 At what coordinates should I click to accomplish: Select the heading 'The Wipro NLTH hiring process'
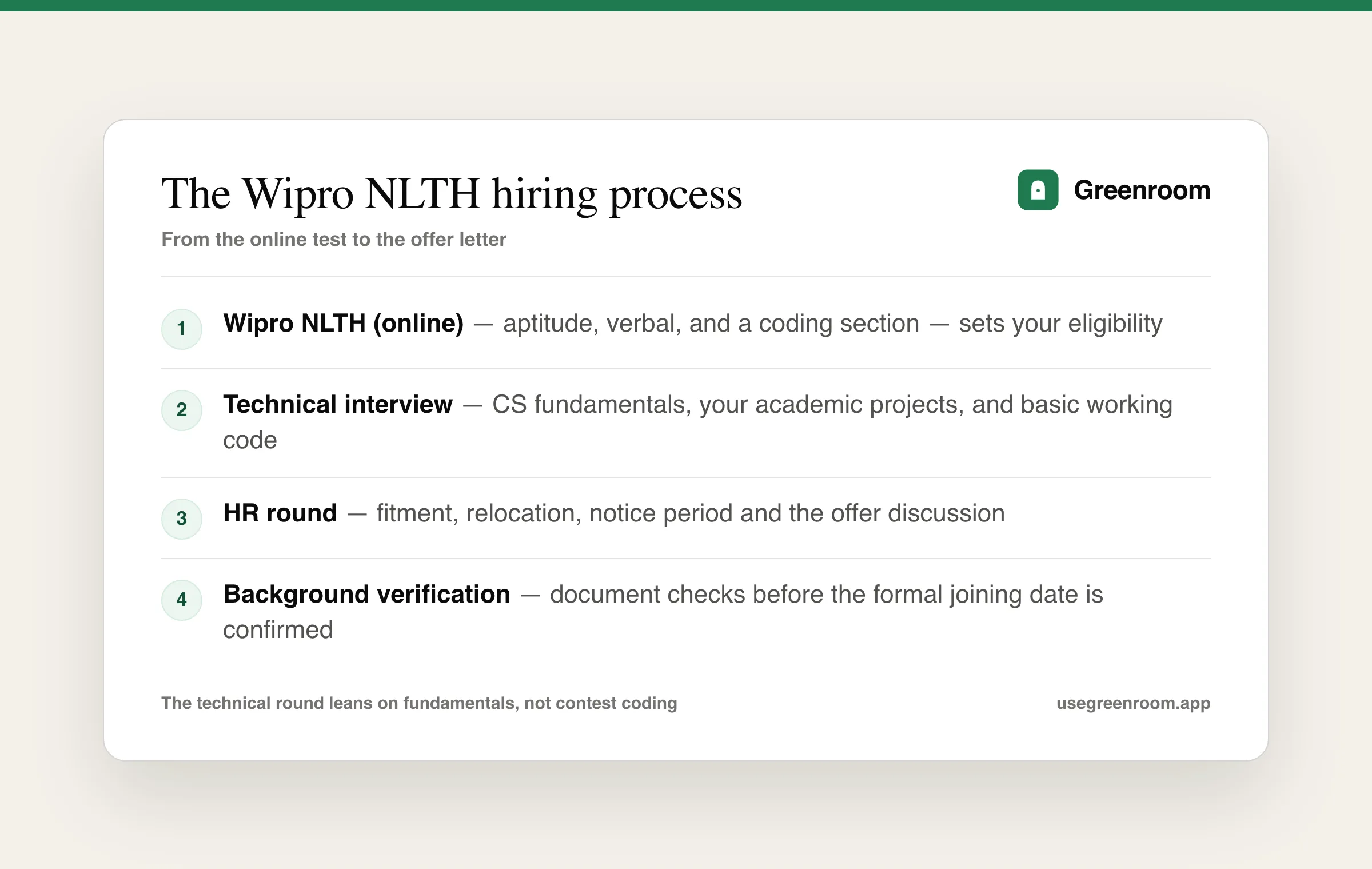[452, 194]
